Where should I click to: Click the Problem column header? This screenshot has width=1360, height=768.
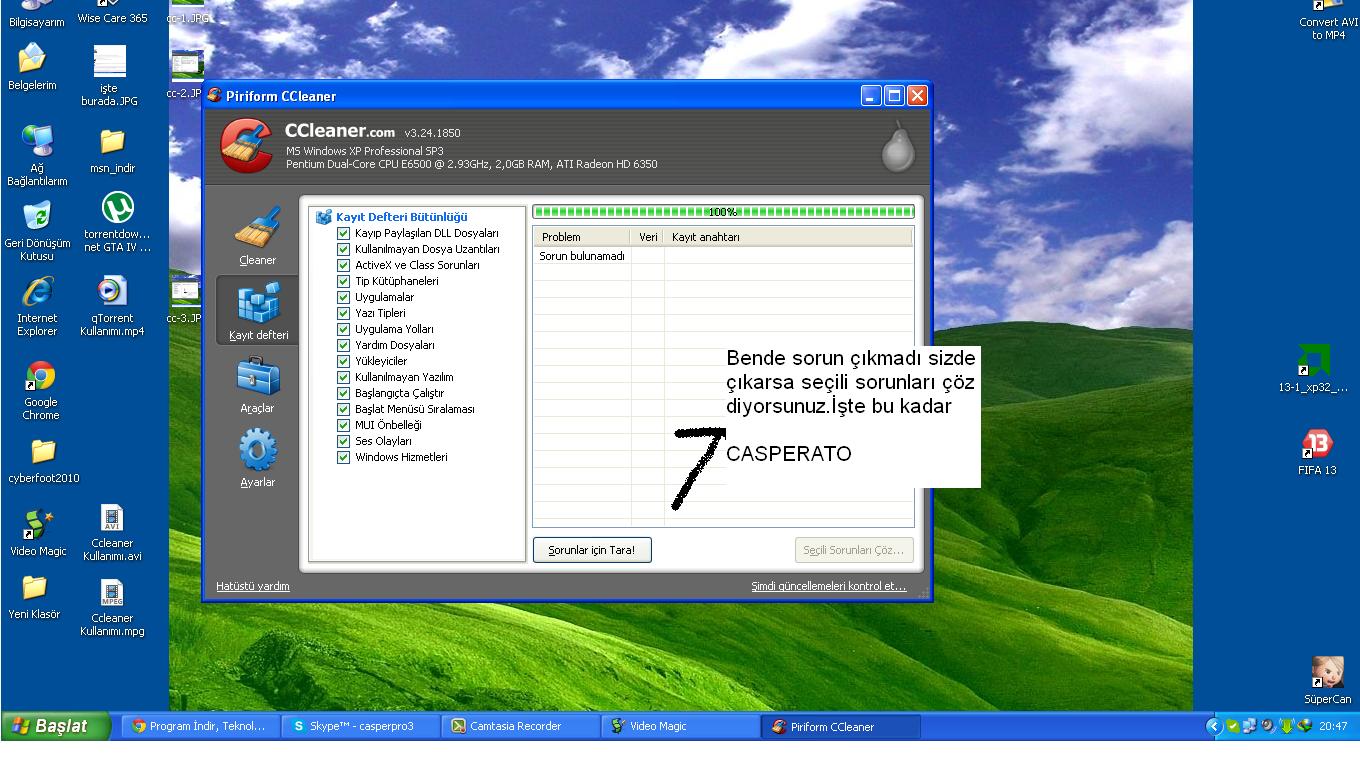(581, 237)
